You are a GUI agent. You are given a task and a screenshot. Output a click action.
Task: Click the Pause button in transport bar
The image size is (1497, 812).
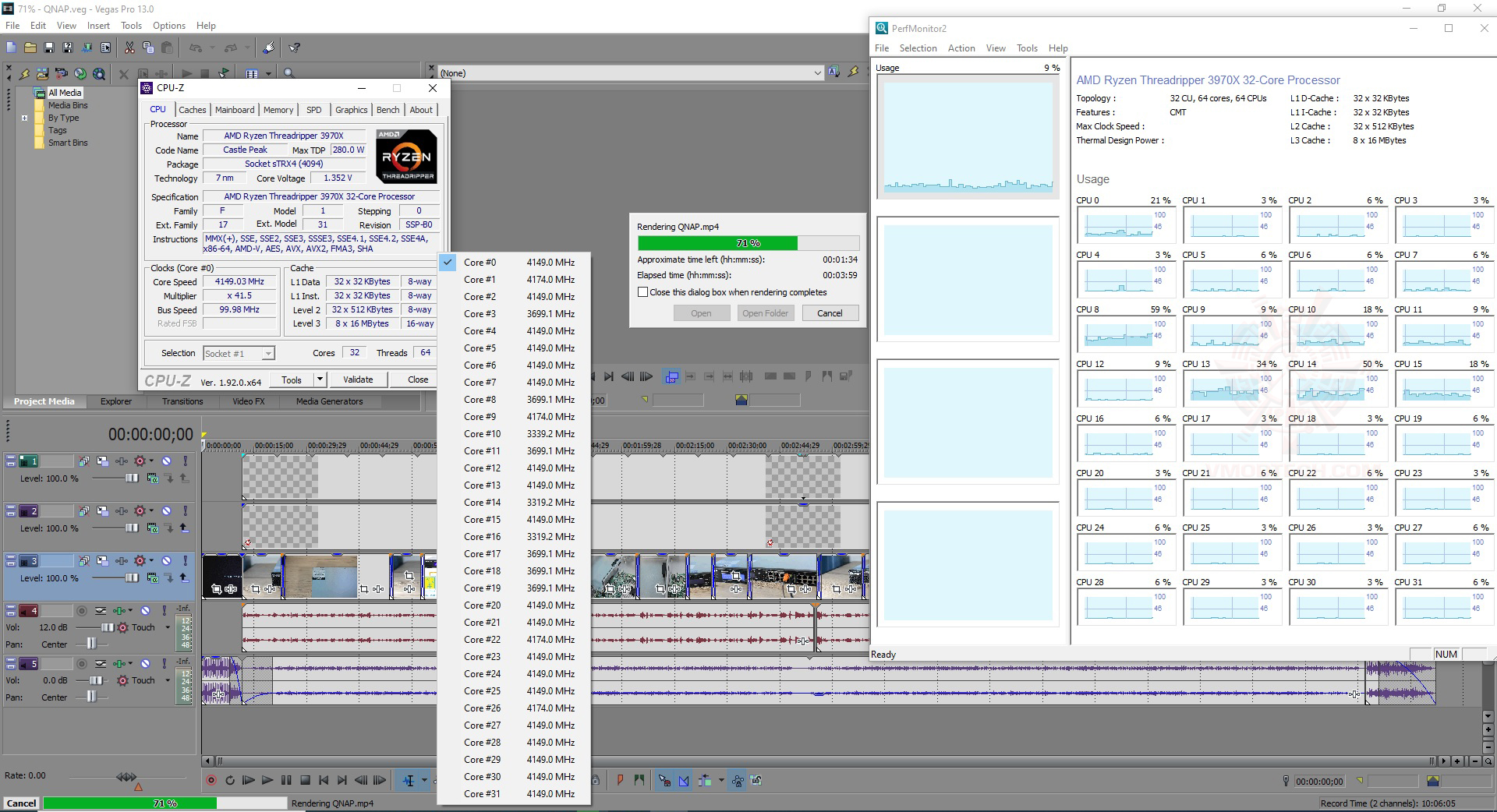[x=286, y=780]
